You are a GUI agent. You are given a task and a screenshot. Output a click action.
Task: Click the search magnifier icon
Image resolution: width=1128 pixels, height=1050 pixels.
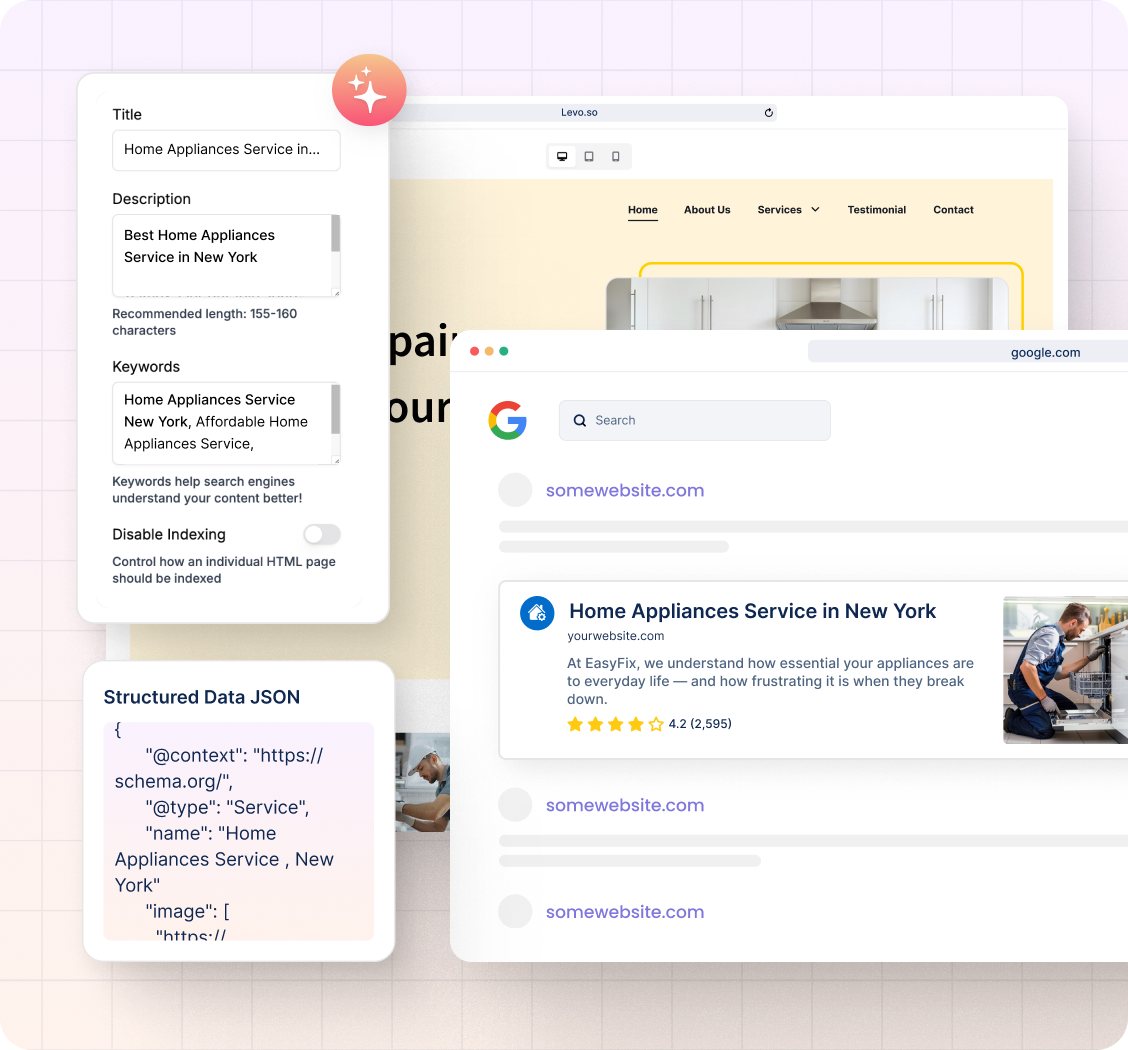pyautogui.click(x=580, y=421)
